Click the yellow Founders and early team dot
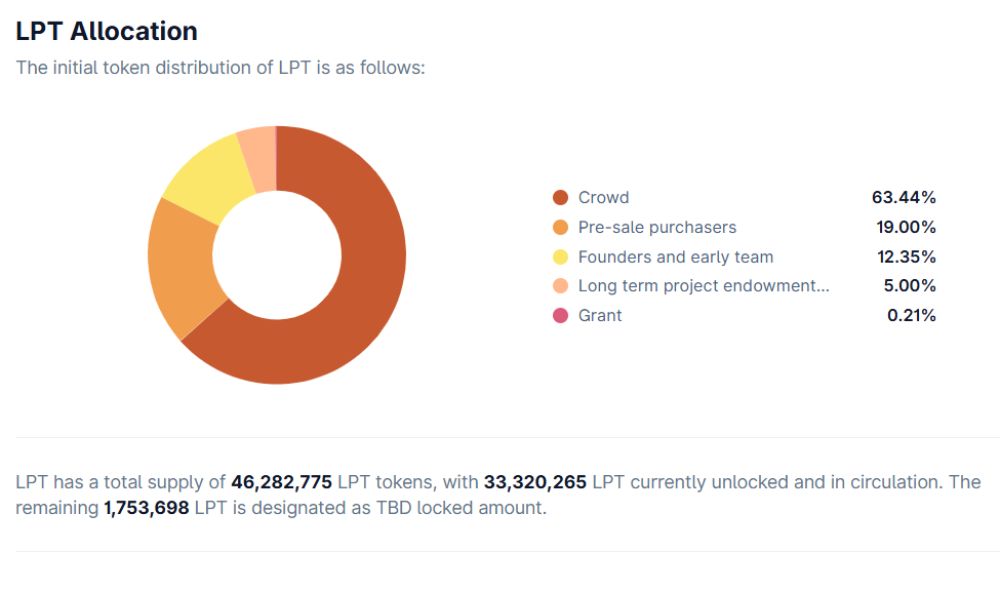The width and height of the screenshot is (1000, 600). click(561, 257)
